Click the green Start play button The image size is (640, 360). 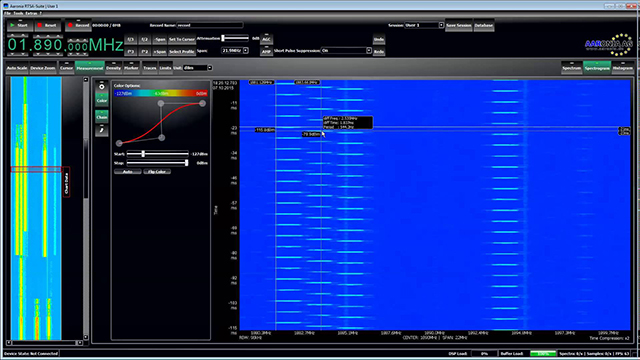click(19, 25)
